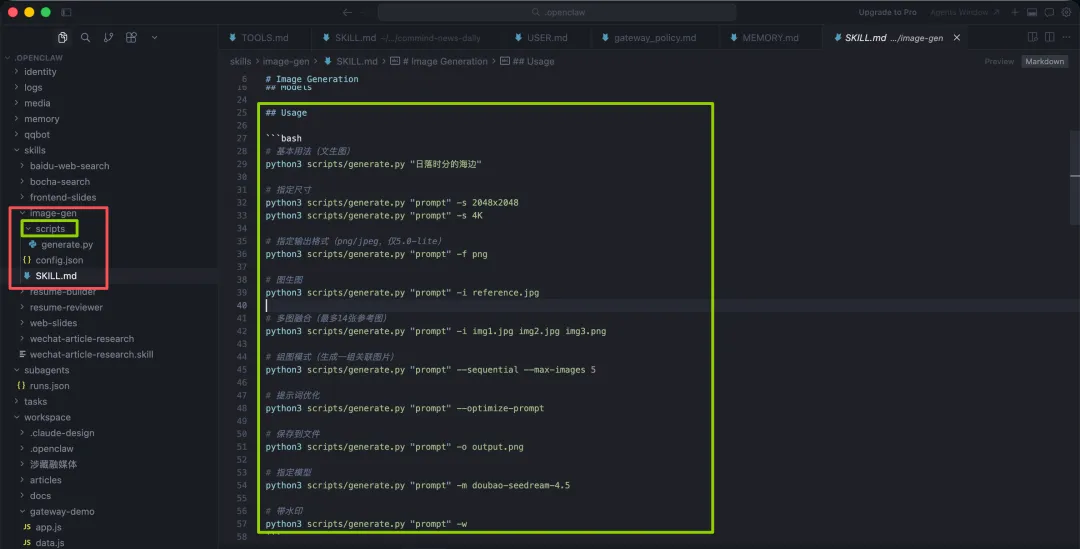Expand the media folder
1080x549 pixels.
tap(37, 103)
